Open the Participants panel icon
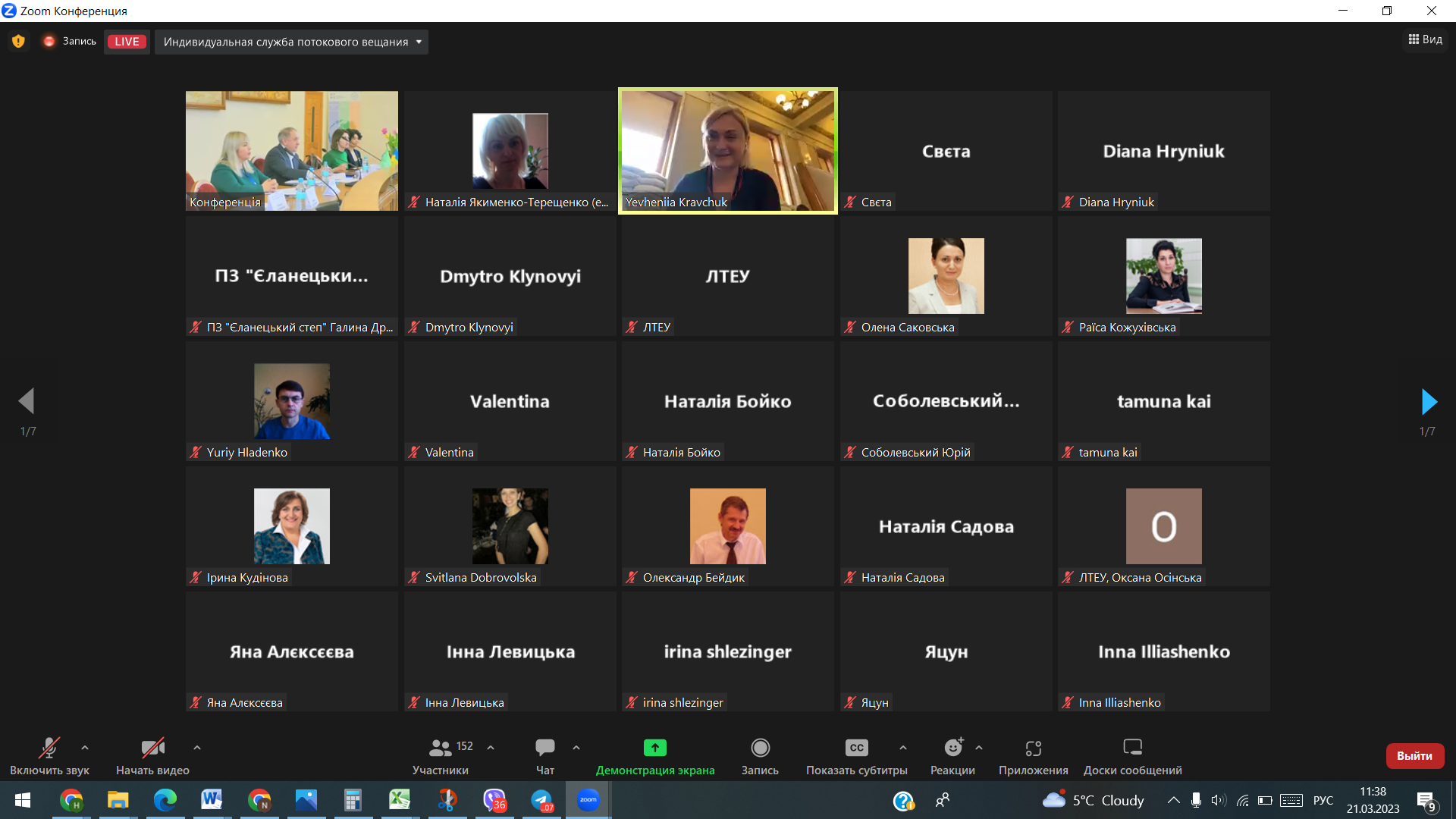Screen dimensions: 1456x819 tap(440, 748)
